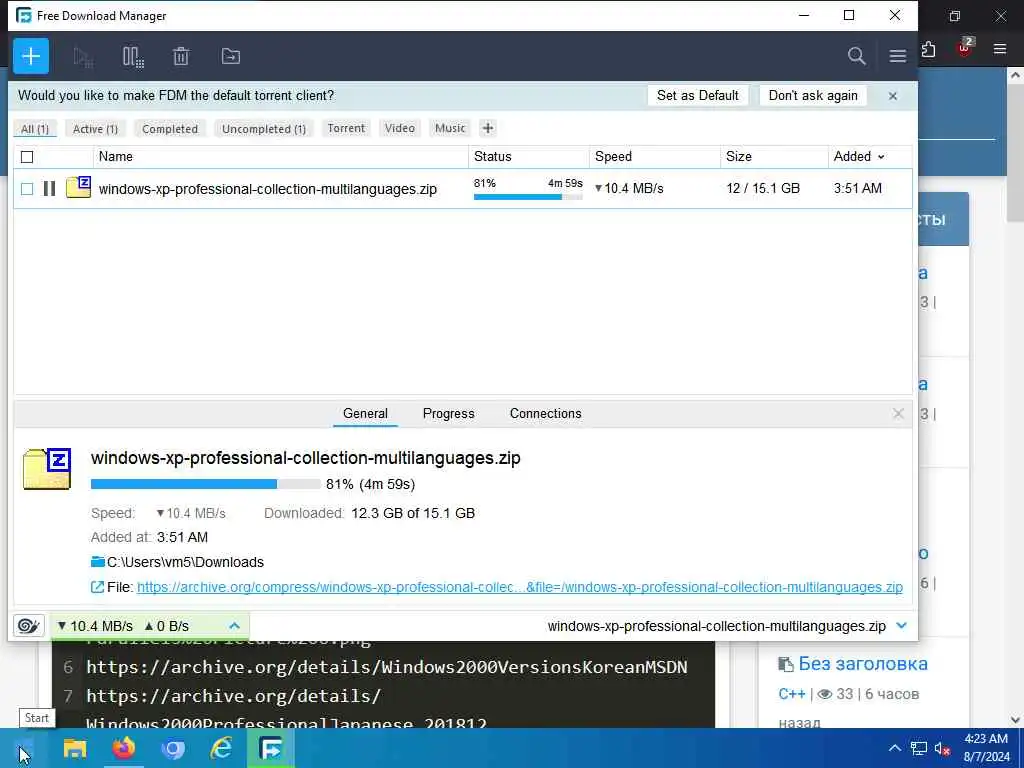Show hidden tray icons chevron
This screenshot has height=768, width=1024.
[x=895, y=748]
